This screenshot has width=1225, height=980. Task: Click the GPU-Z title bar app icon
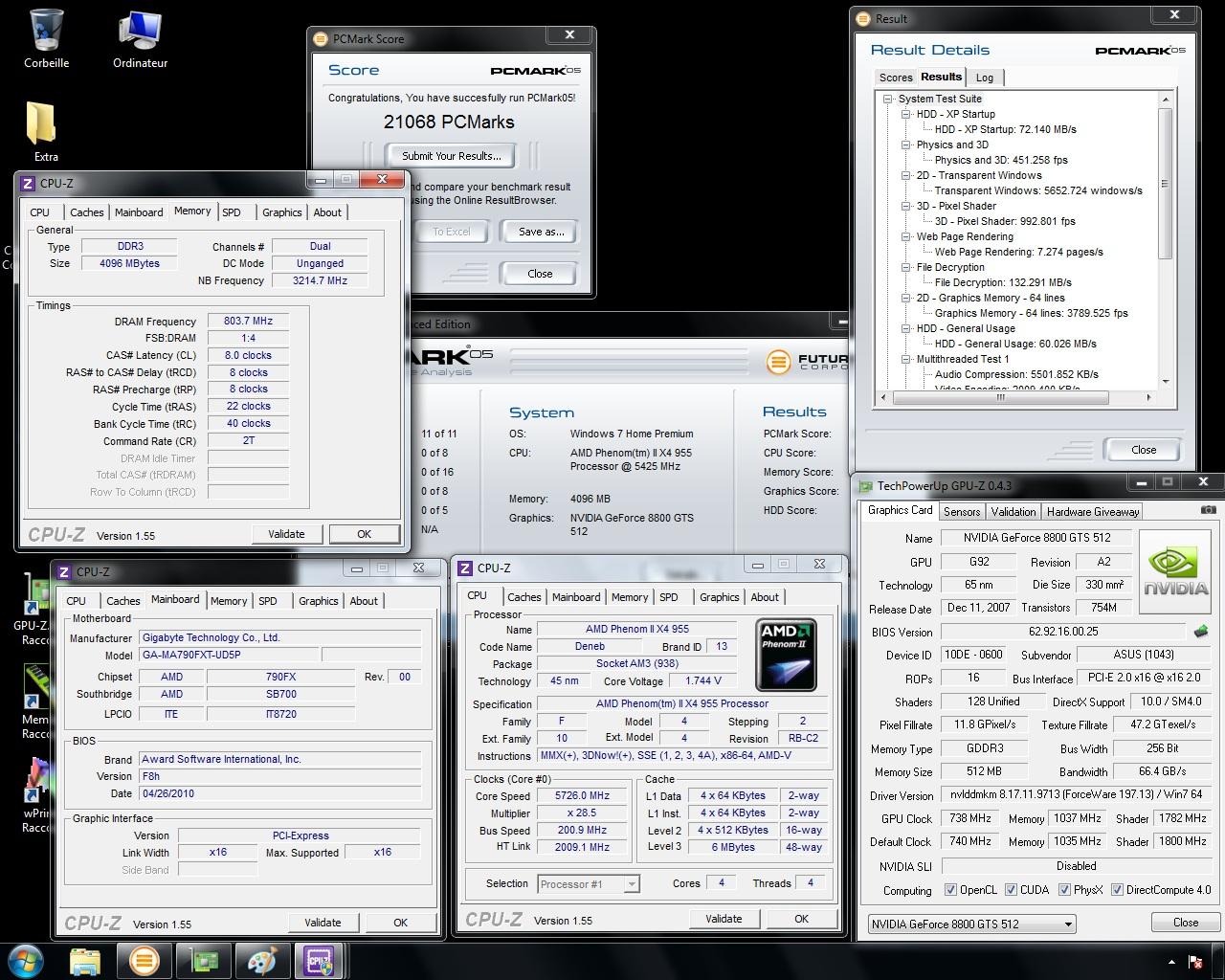coord(866,487)
